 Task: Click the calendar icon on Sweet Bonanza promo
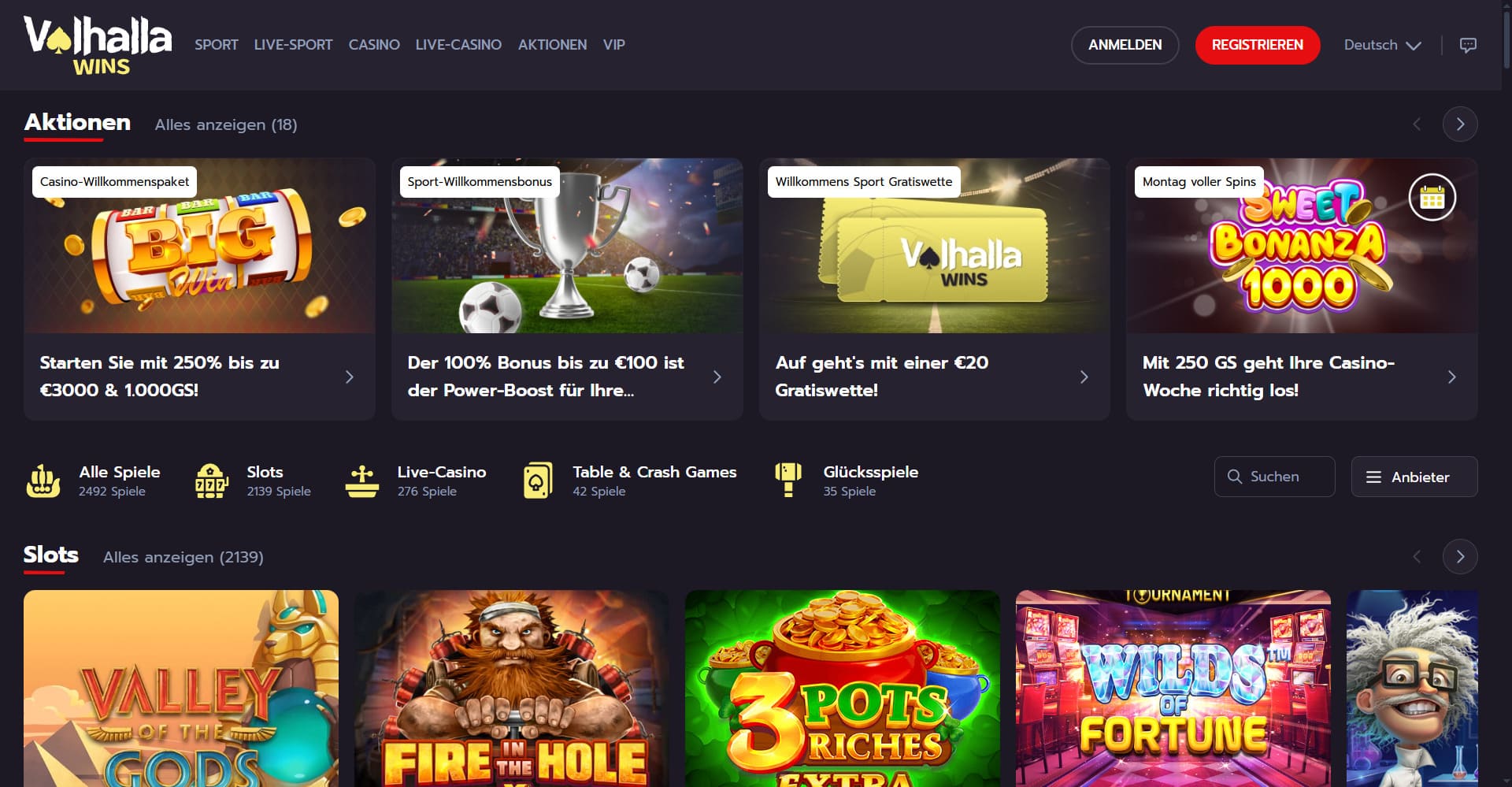point(1432,197)
